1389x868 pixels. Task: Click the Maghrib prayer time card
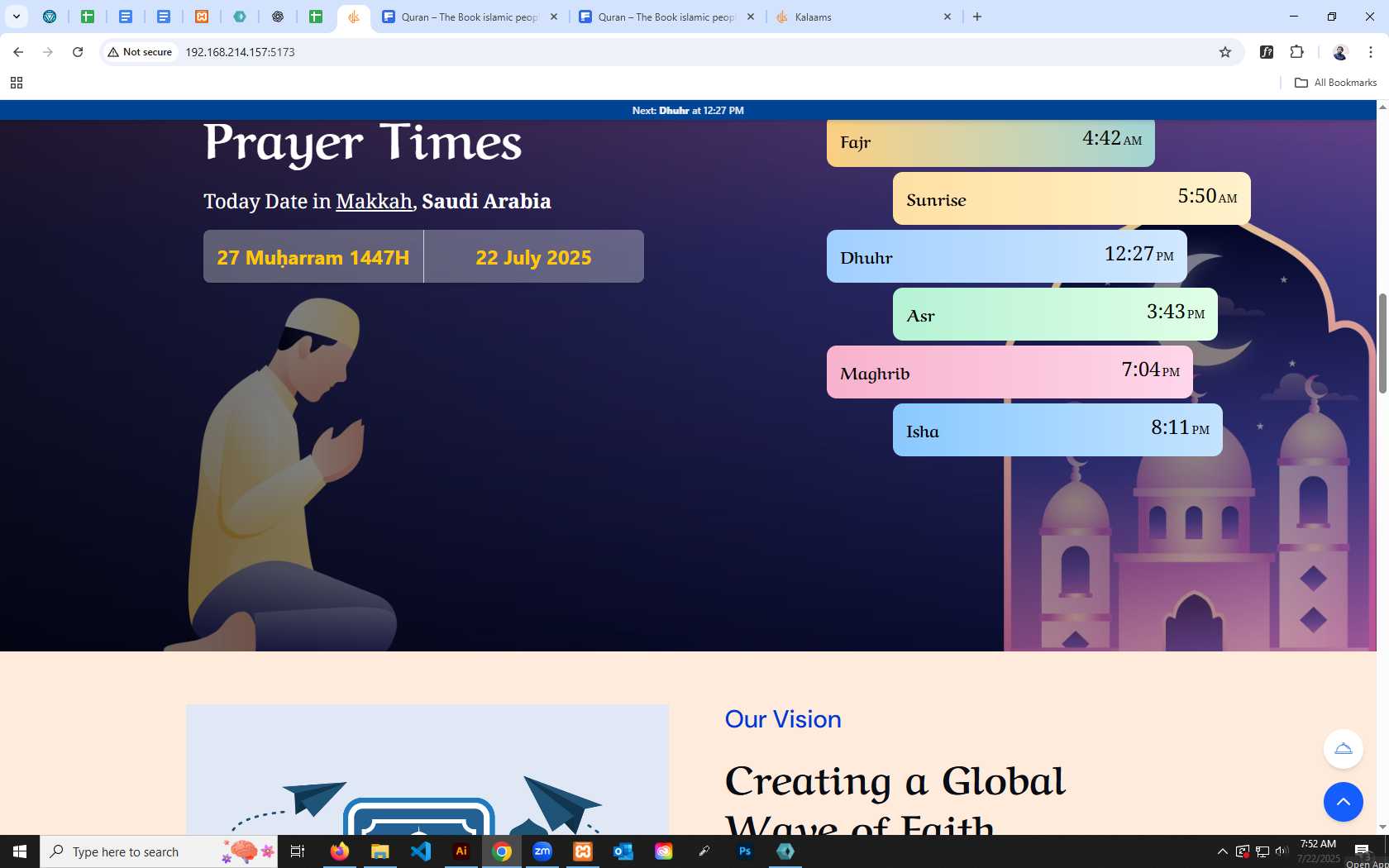tap(1010, 372)
